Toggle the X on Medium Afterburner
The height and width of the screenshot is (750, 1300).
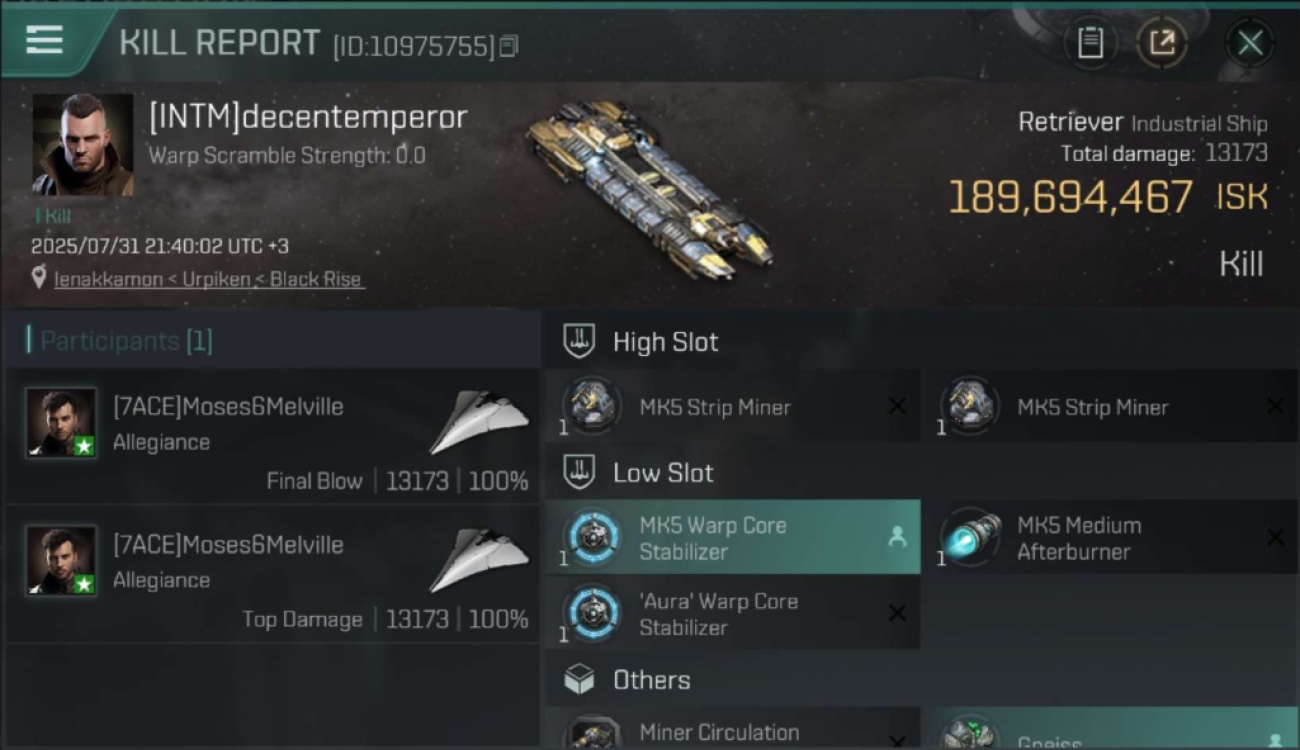1275,537
